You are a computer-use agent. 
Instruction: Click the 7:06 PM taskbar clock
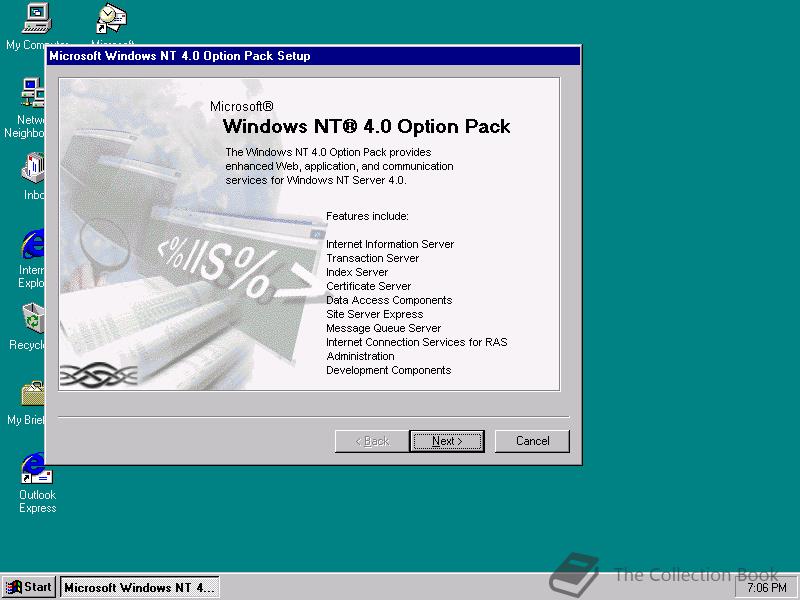[x=766, y=588]
